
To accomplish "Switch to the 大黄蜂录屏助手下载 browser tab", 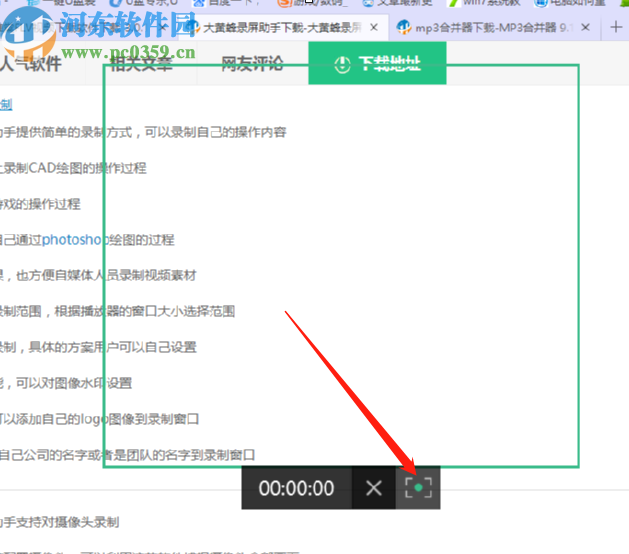I will click(282, 28).
